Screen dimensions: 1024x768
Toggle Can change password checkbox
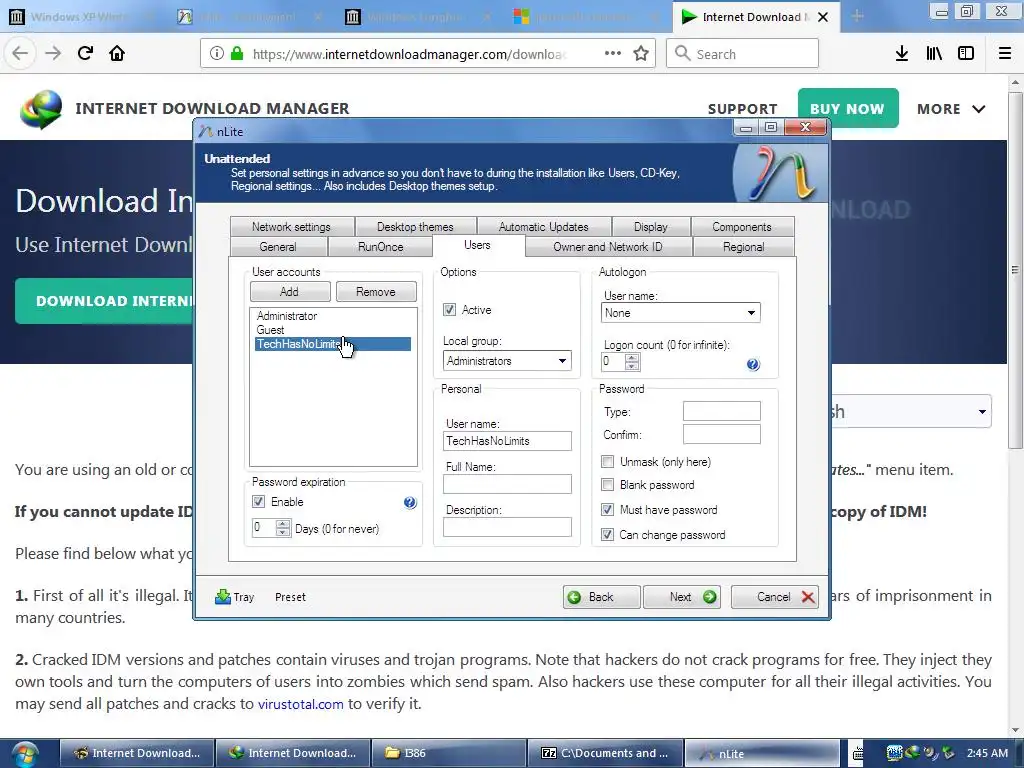(x=607, y=535)
